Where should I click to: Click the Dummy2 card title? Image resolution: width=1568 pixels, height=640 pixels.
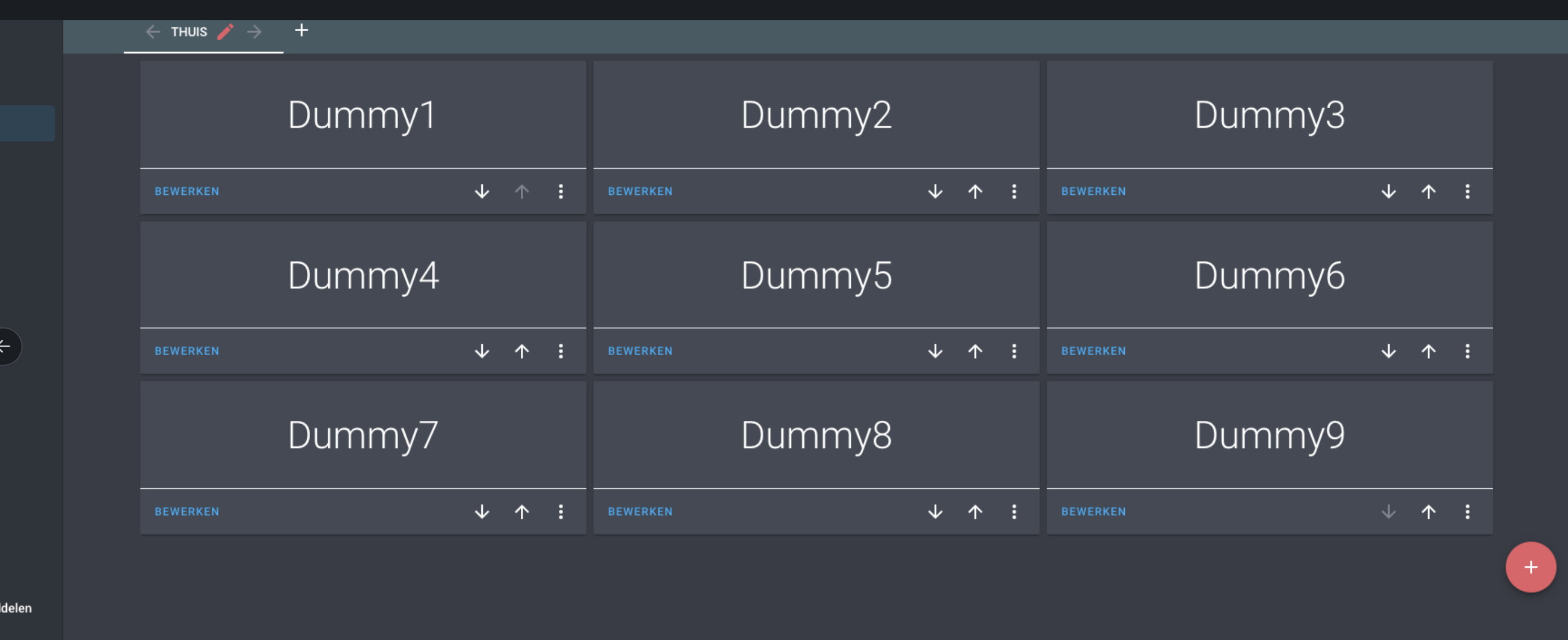click(816, 115)
